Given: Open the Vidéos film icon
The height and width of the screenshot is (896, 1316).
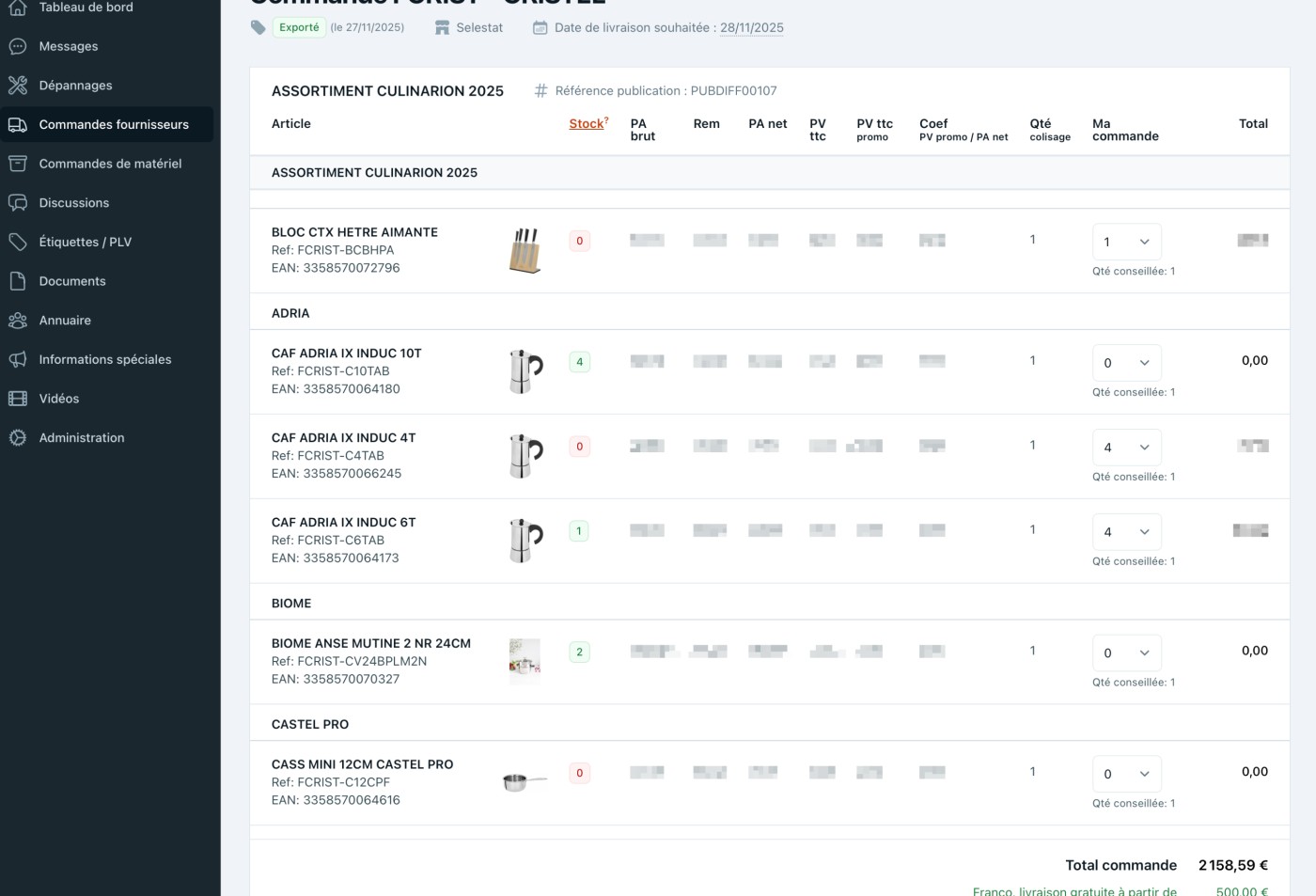Looking at the screenshot, I should tap(17, 398).
